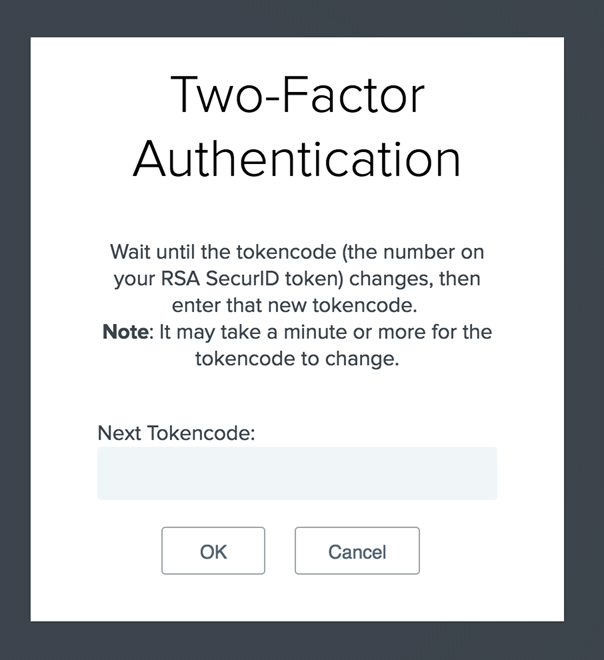Click the 'Next Tokencode:' label
Viewport: 604px width, 660px height.
point(177,433)
